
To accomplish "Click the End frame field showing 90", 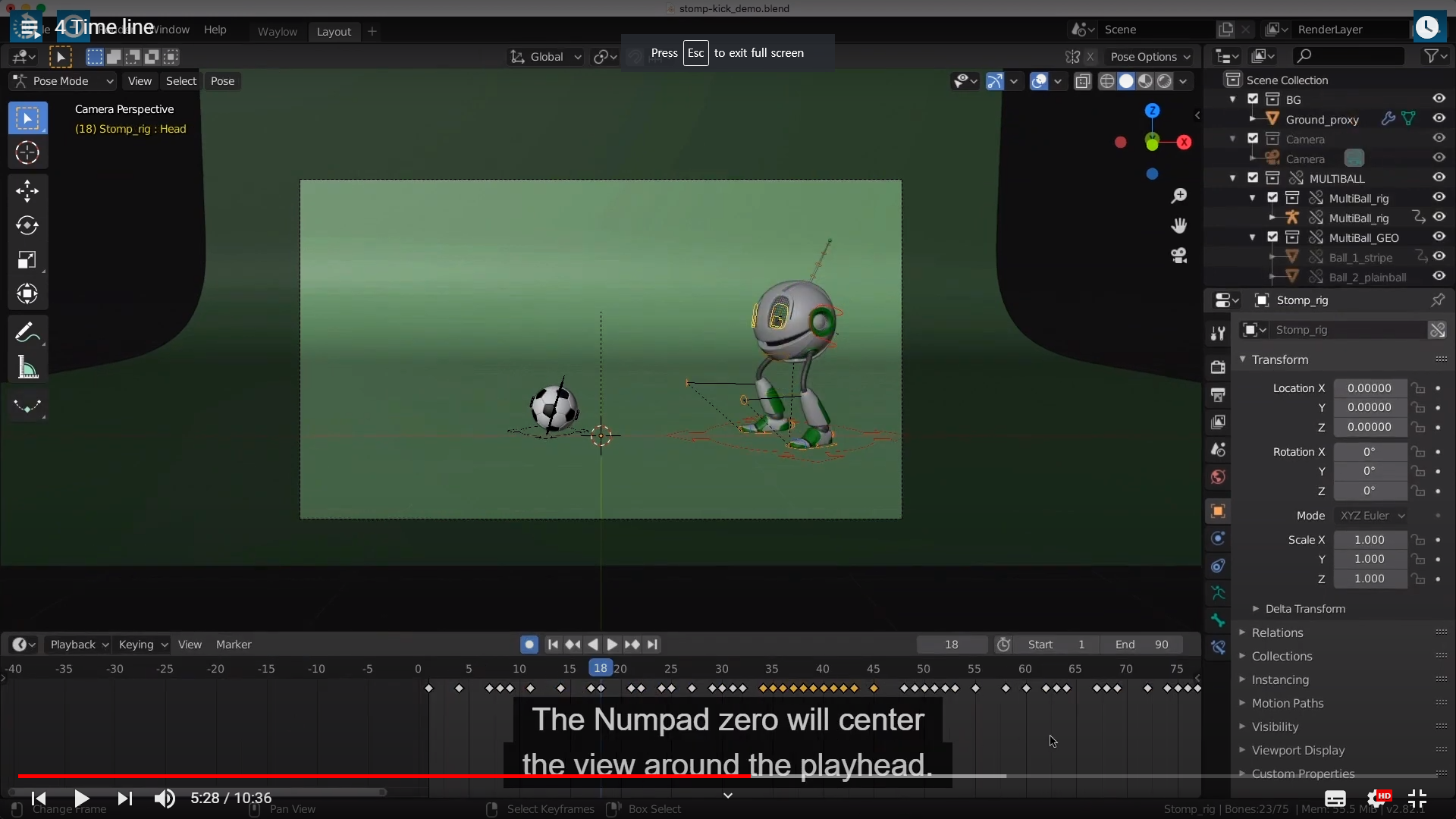I will click(1142, 645).
